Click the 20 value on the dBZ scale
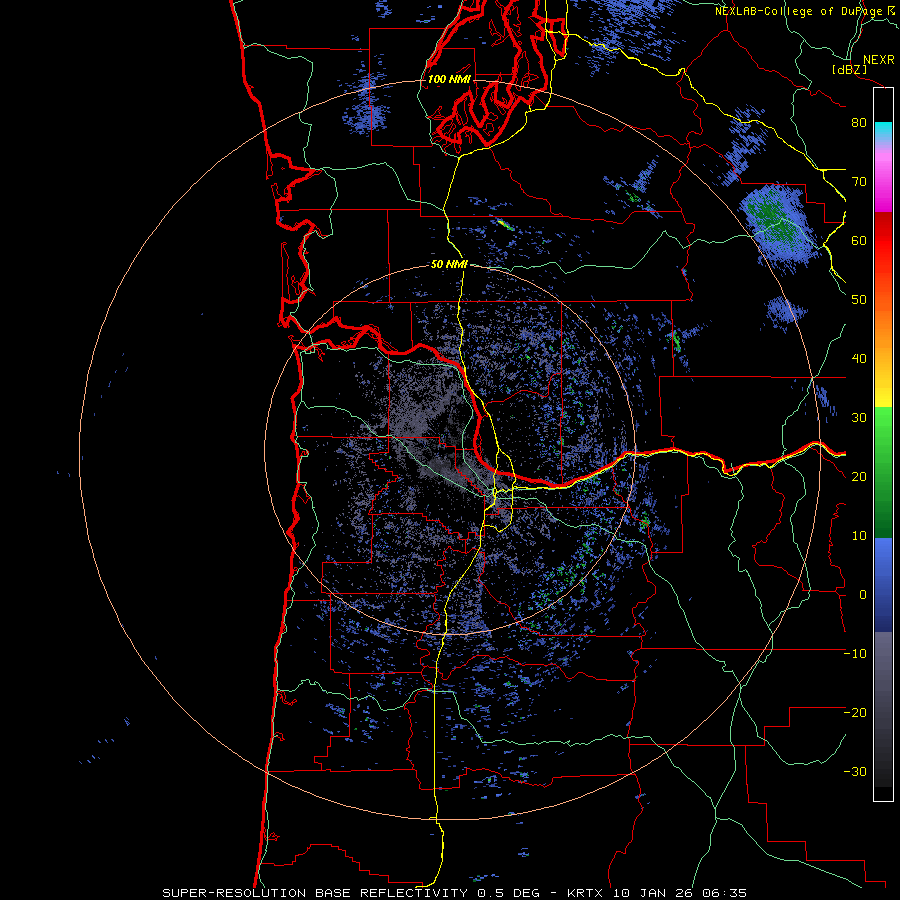The width and height of the screenshot is (900, 900). coord(859,477)
